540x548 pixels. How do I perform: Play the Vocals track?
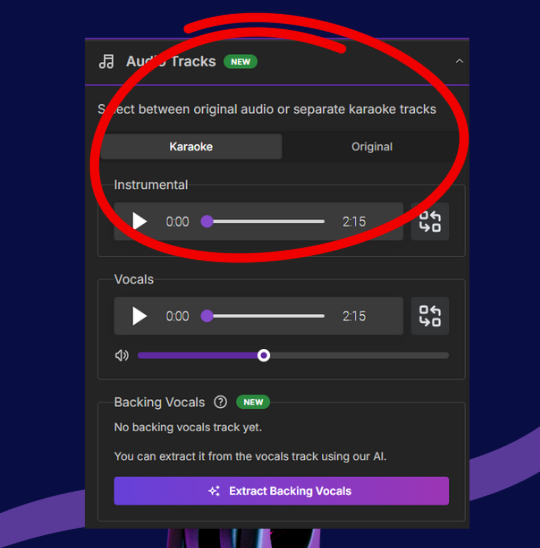[x=139, y=316]
